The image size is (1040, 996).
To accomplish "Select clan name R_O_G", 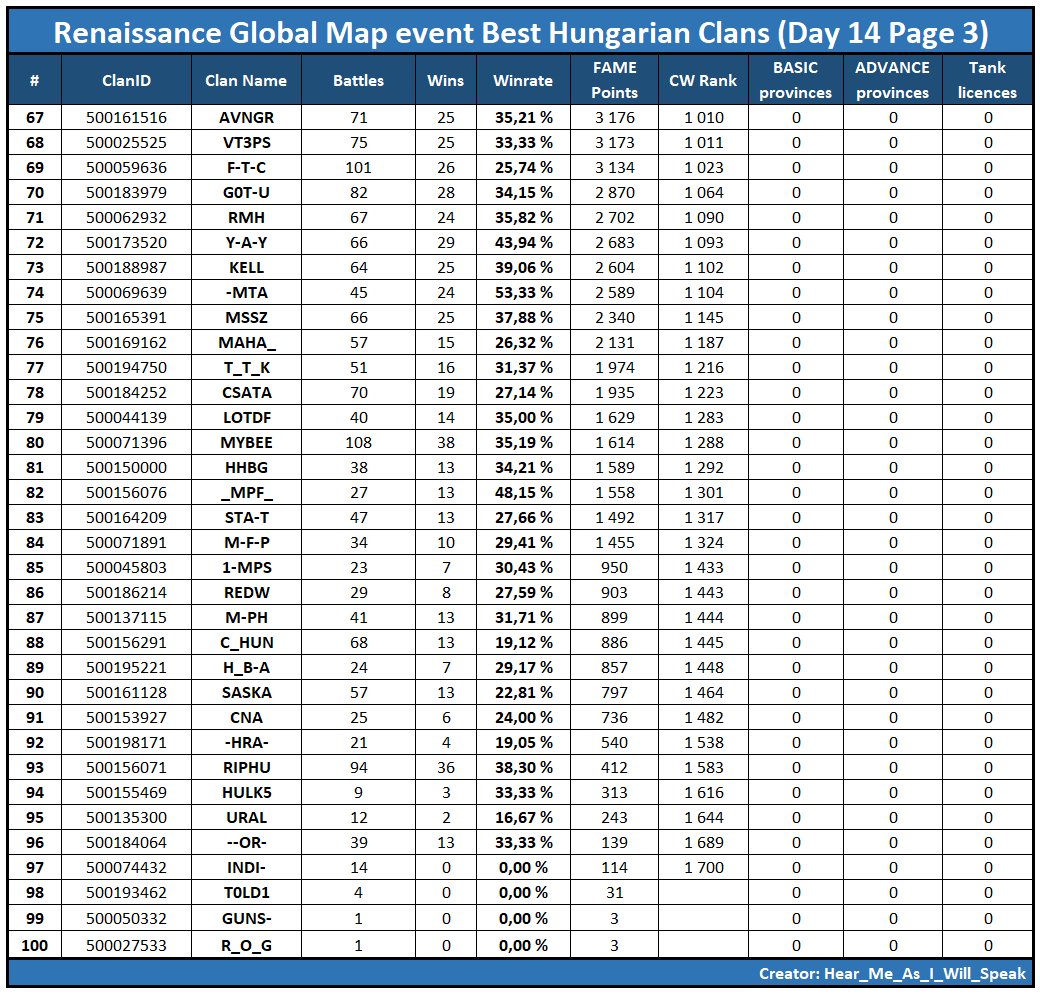I will click(247, 946).
